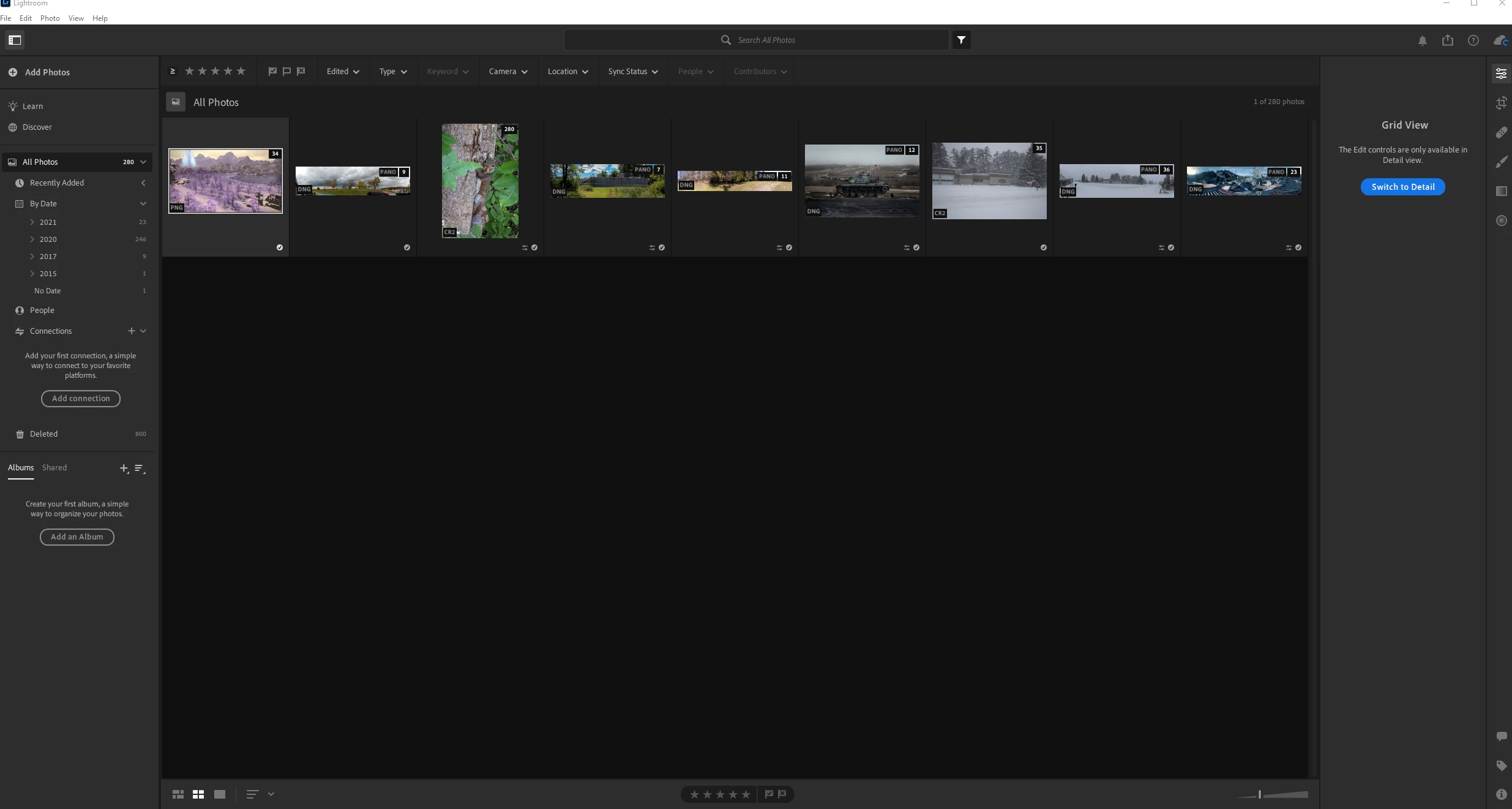Screen dimensions: 1512x809
Task: Open the Sync Status filter dropdown
Action: point(632,72)
